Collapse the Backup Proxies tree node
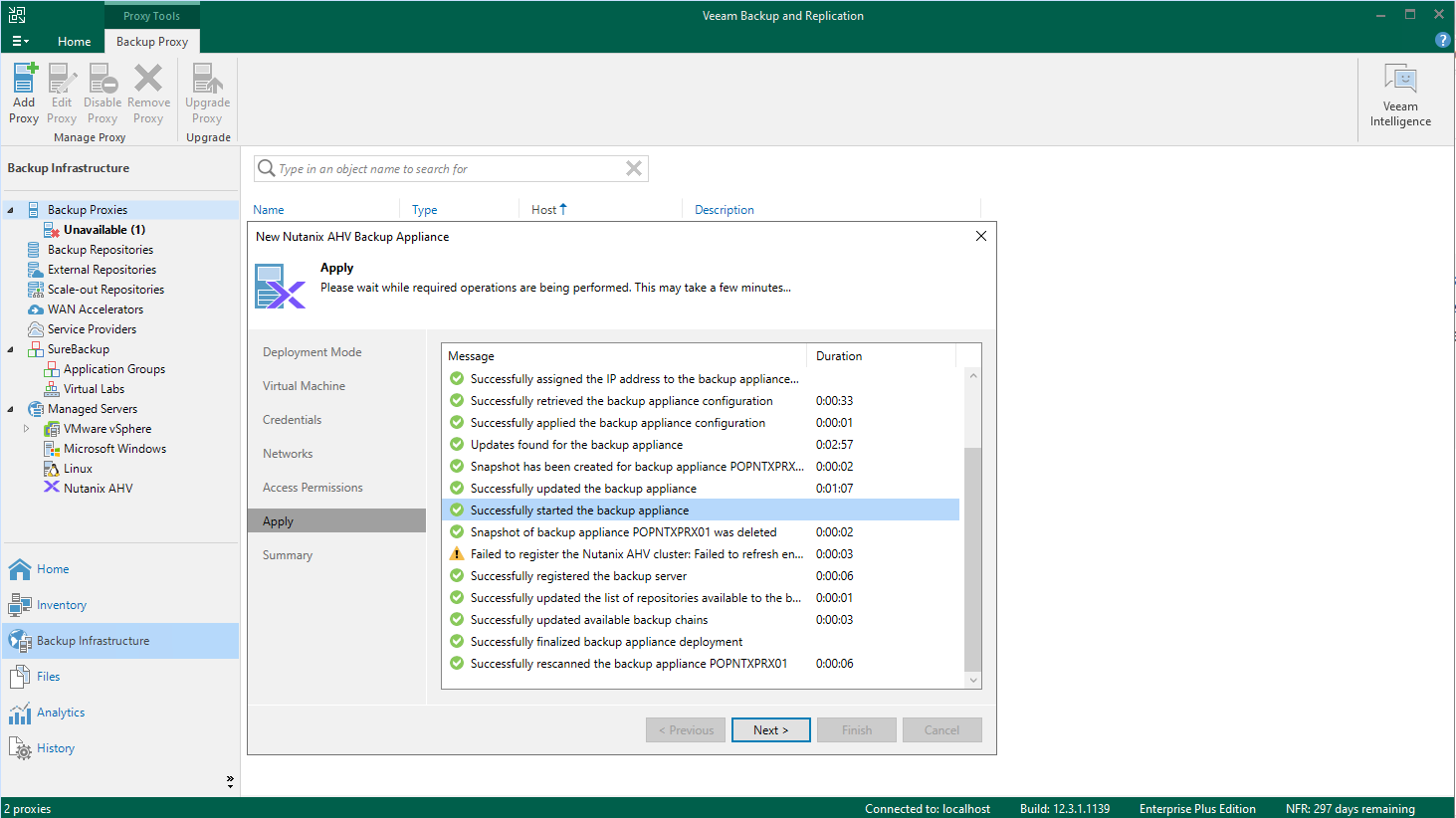The image size is (1456, 818). [x=10, y=210]
